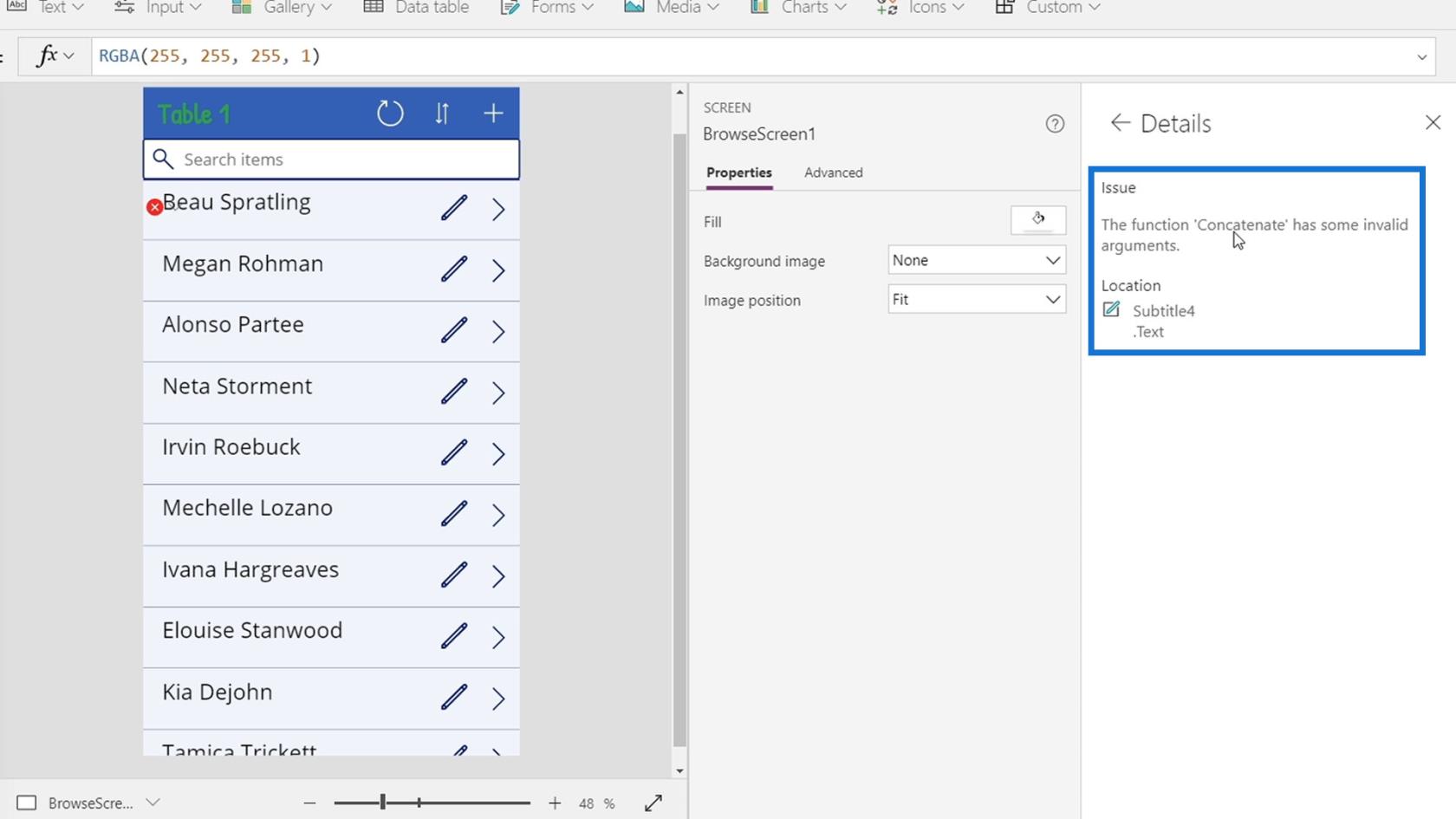Click the edit pencil for Beau Spratling
This screenshot has width=1456, height=819.
[454, 208]
